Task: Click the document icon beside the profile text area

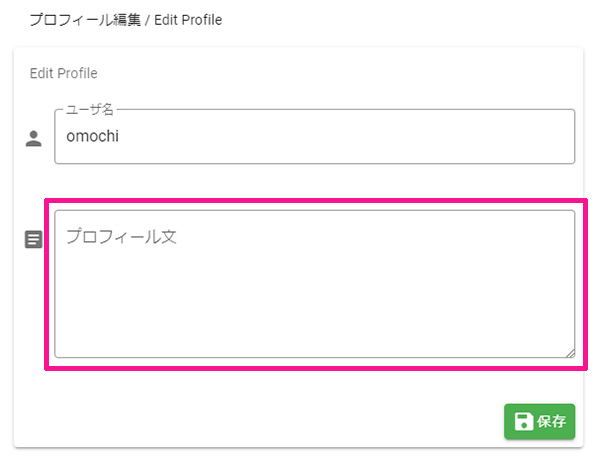Action: tap(34, 239)
